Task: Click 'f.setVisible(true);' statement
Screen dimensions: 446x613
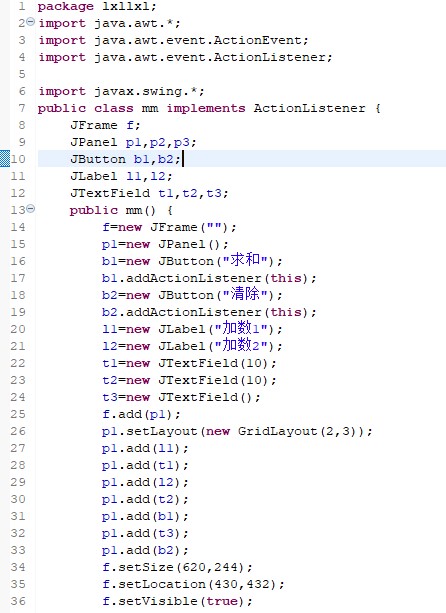Action: point(177,601)
